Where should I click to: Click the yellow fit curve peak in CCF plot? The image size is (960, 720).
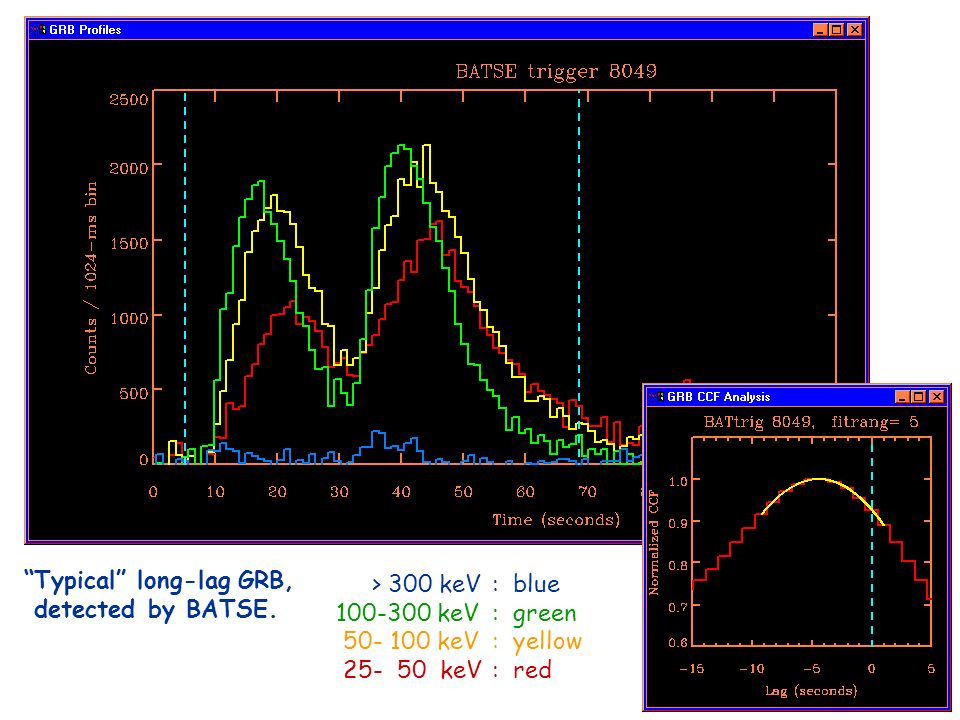tap(818, 479)
